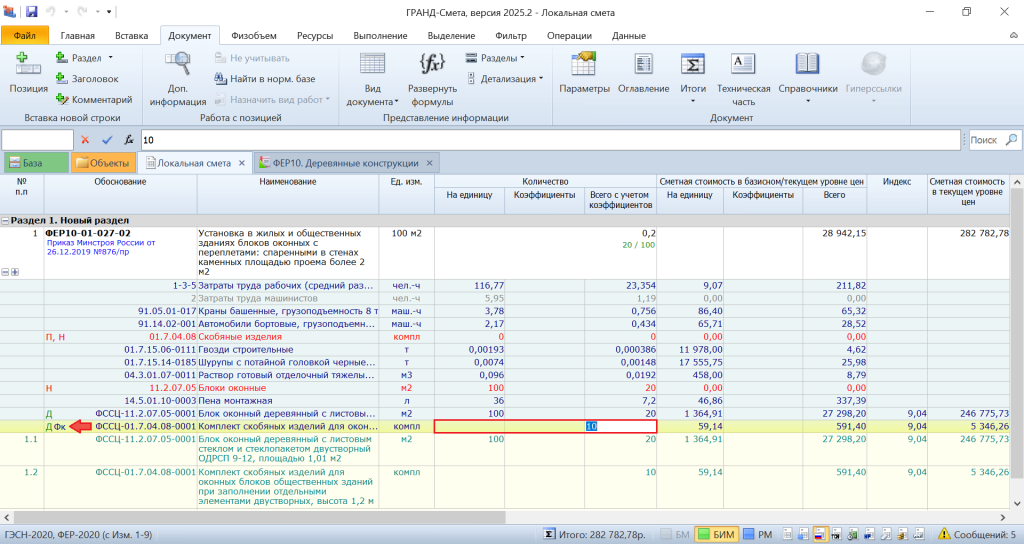Open Техническая часть

[x=743, y=79]
